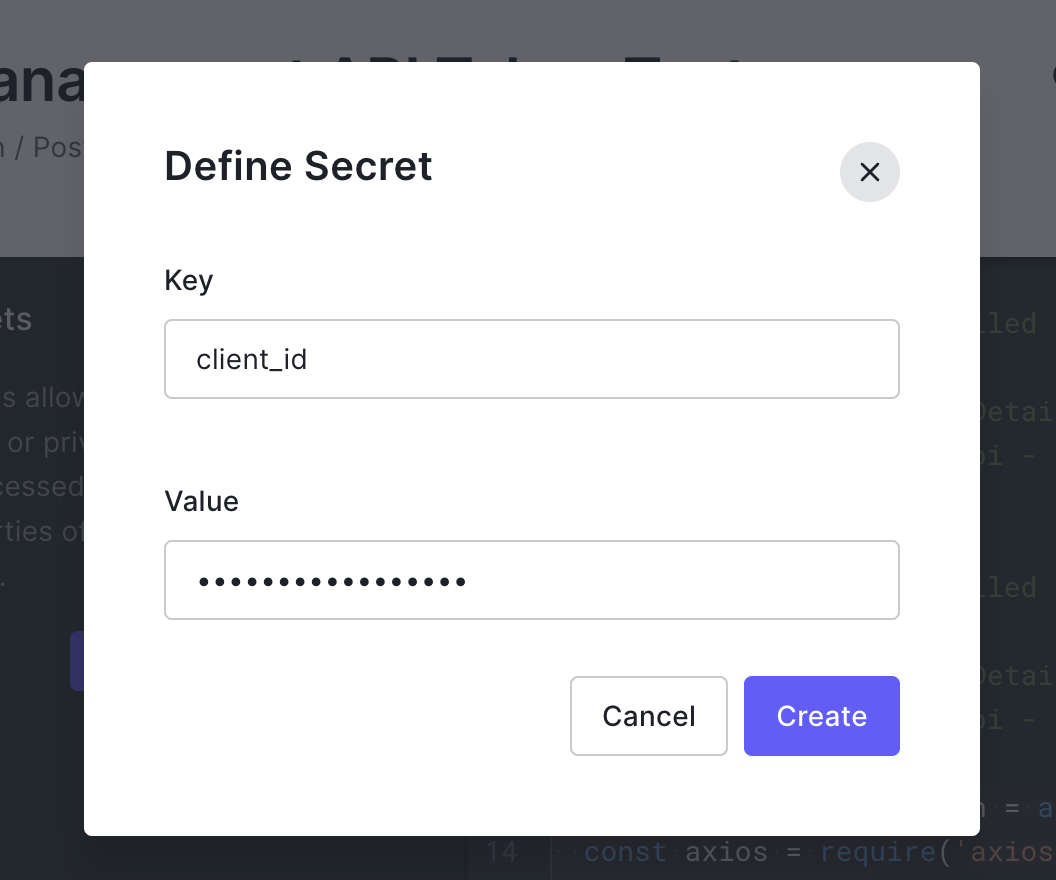1056x880 pixels.
Task: Cancel defining the secret
Action: 648,716
